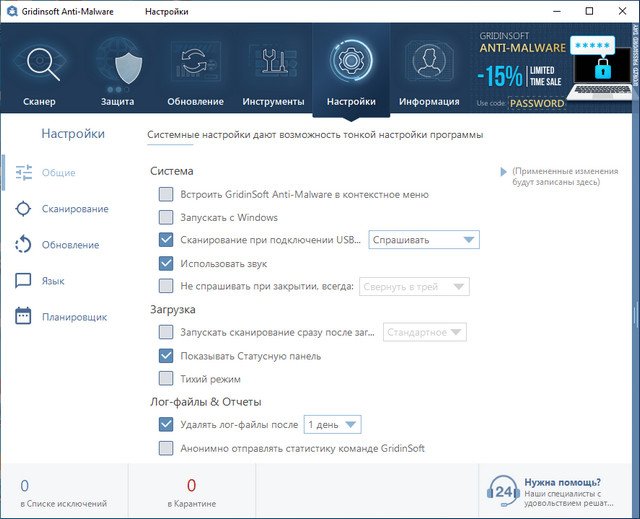Viewport: 640px width, 519px height.
Task: Open the Стандартное scan type dropdown
Action: pyautogui.click(x=424, y=332)
